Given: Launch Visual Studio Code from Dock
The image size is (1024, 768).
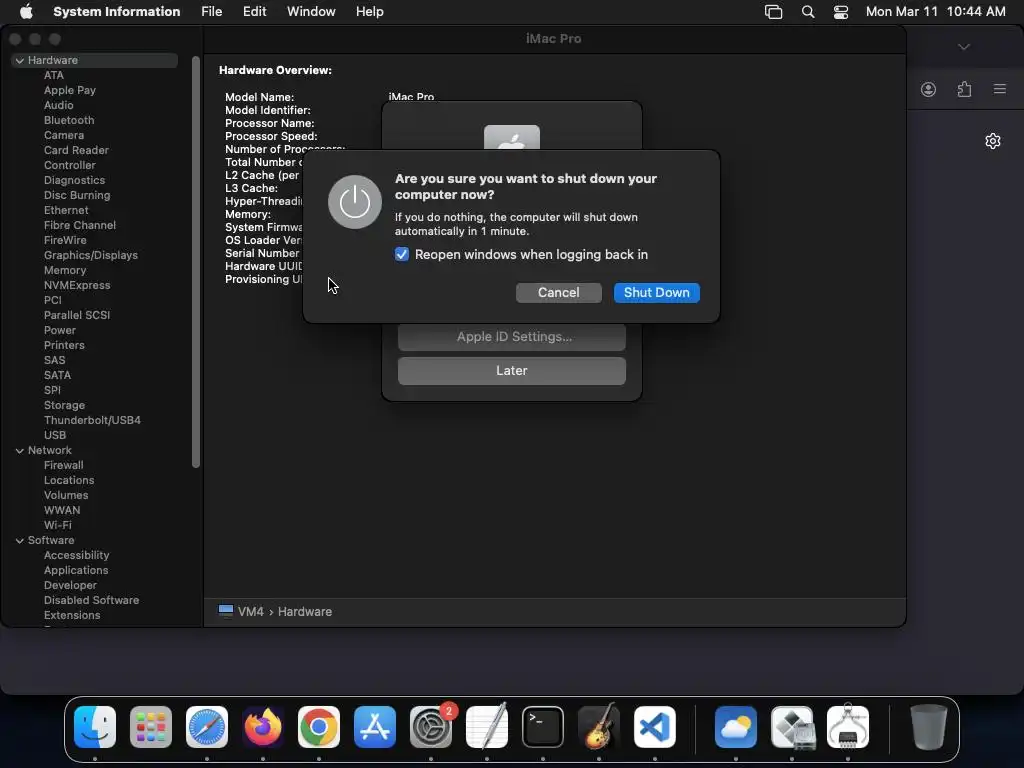Looking at the screenshot, I should pyautogui.click(x=655, y=727).
